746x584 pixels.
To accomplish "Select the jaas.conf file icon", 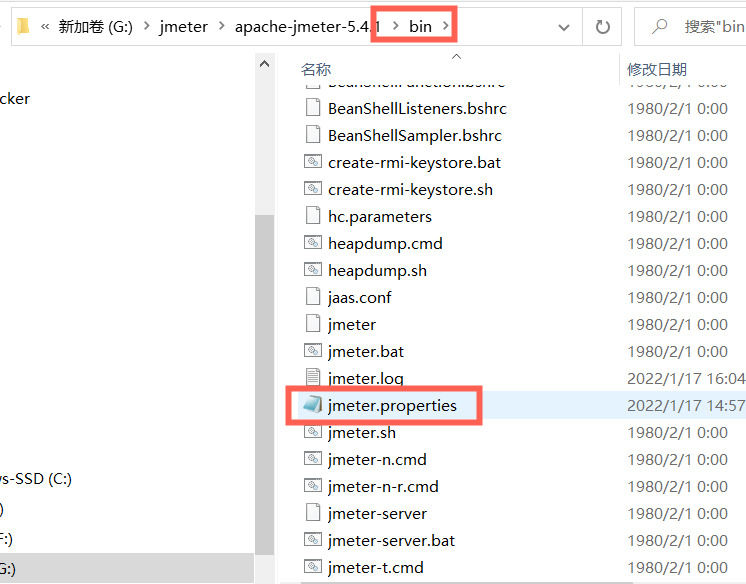I will (x=313, y=297).
